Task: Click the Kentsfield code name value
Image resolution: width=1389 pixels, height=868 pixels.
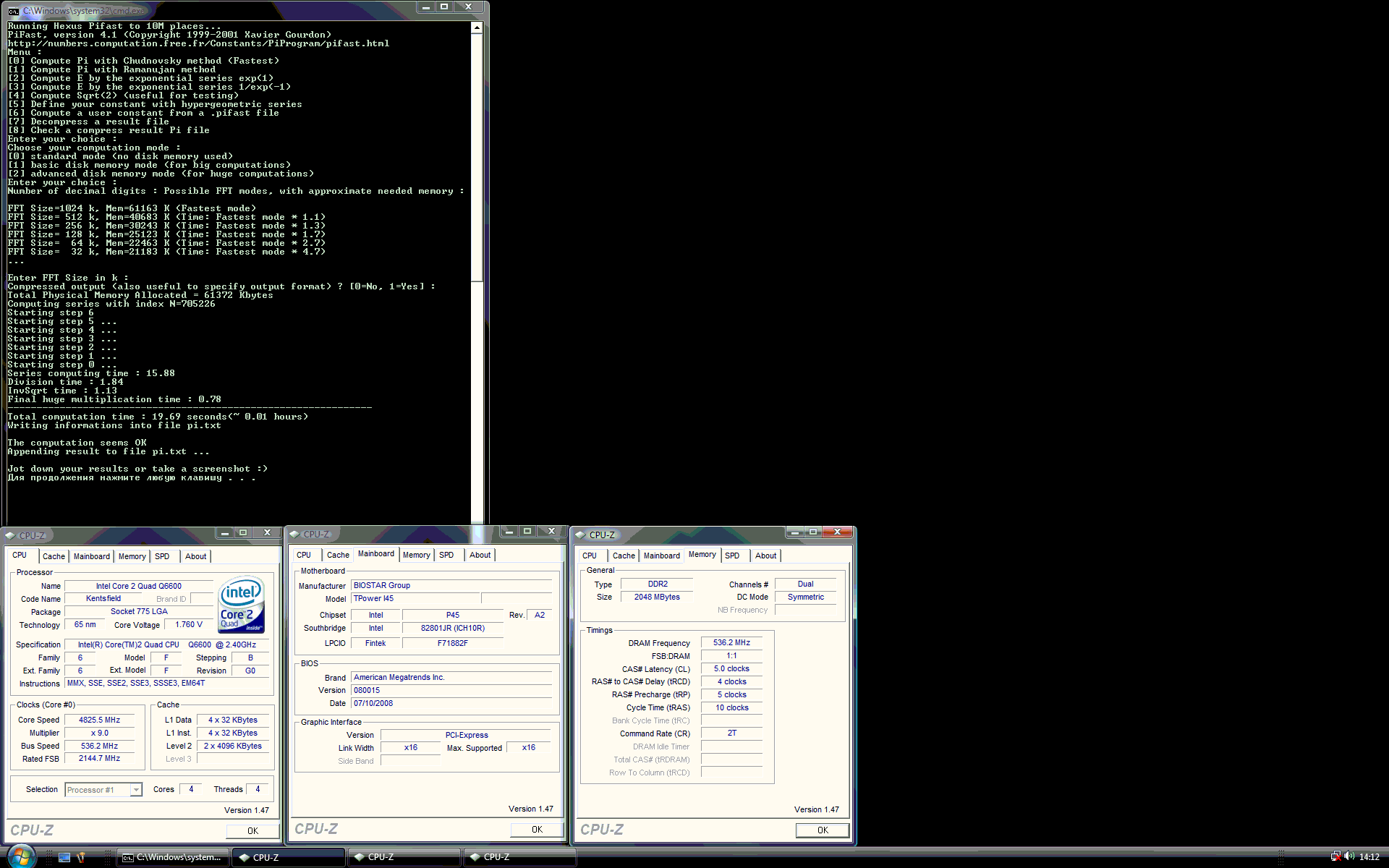Action: [103, 598]
